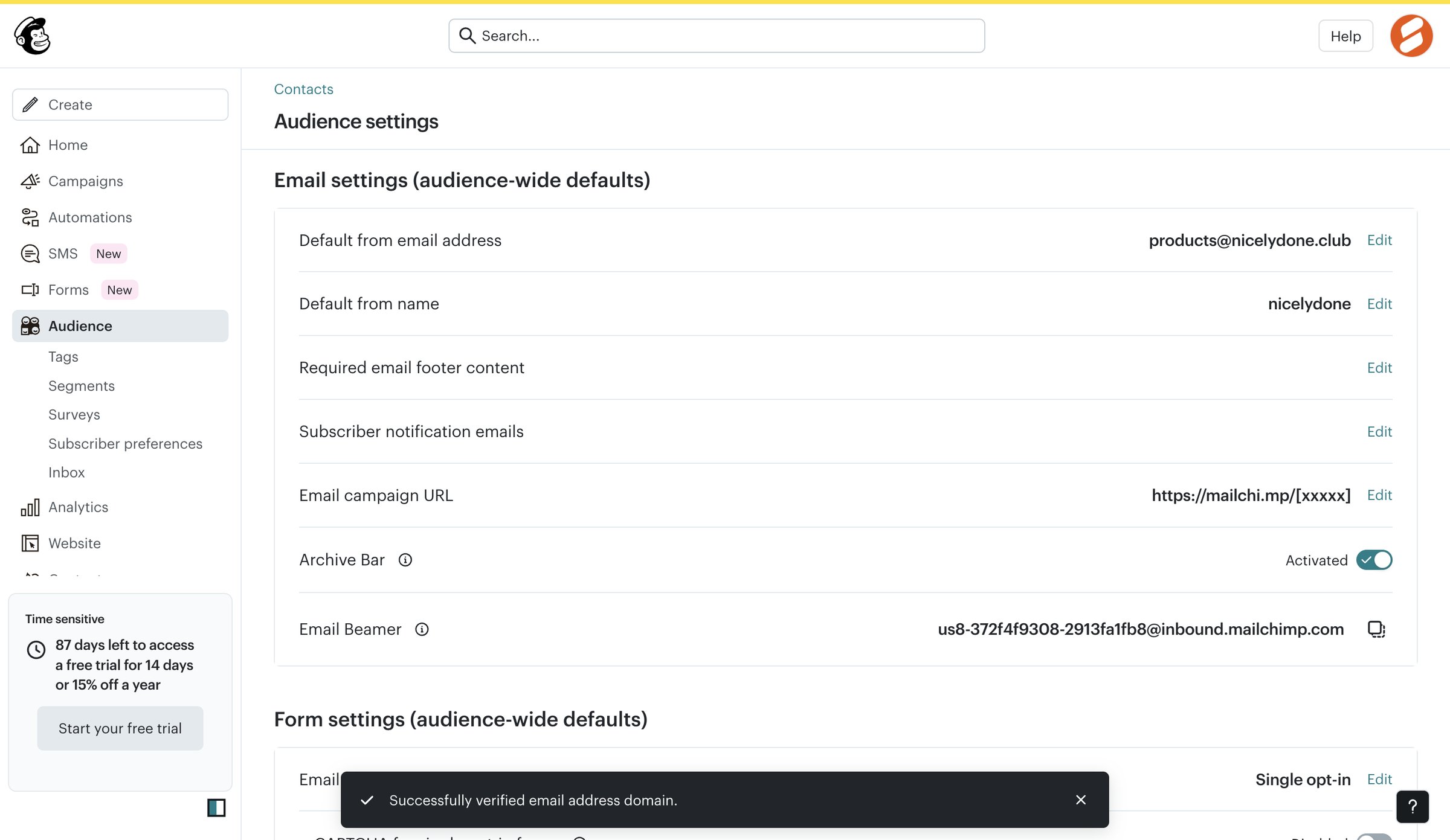
Task: Edit the email campaign URL
Action: coord(1379,495)
